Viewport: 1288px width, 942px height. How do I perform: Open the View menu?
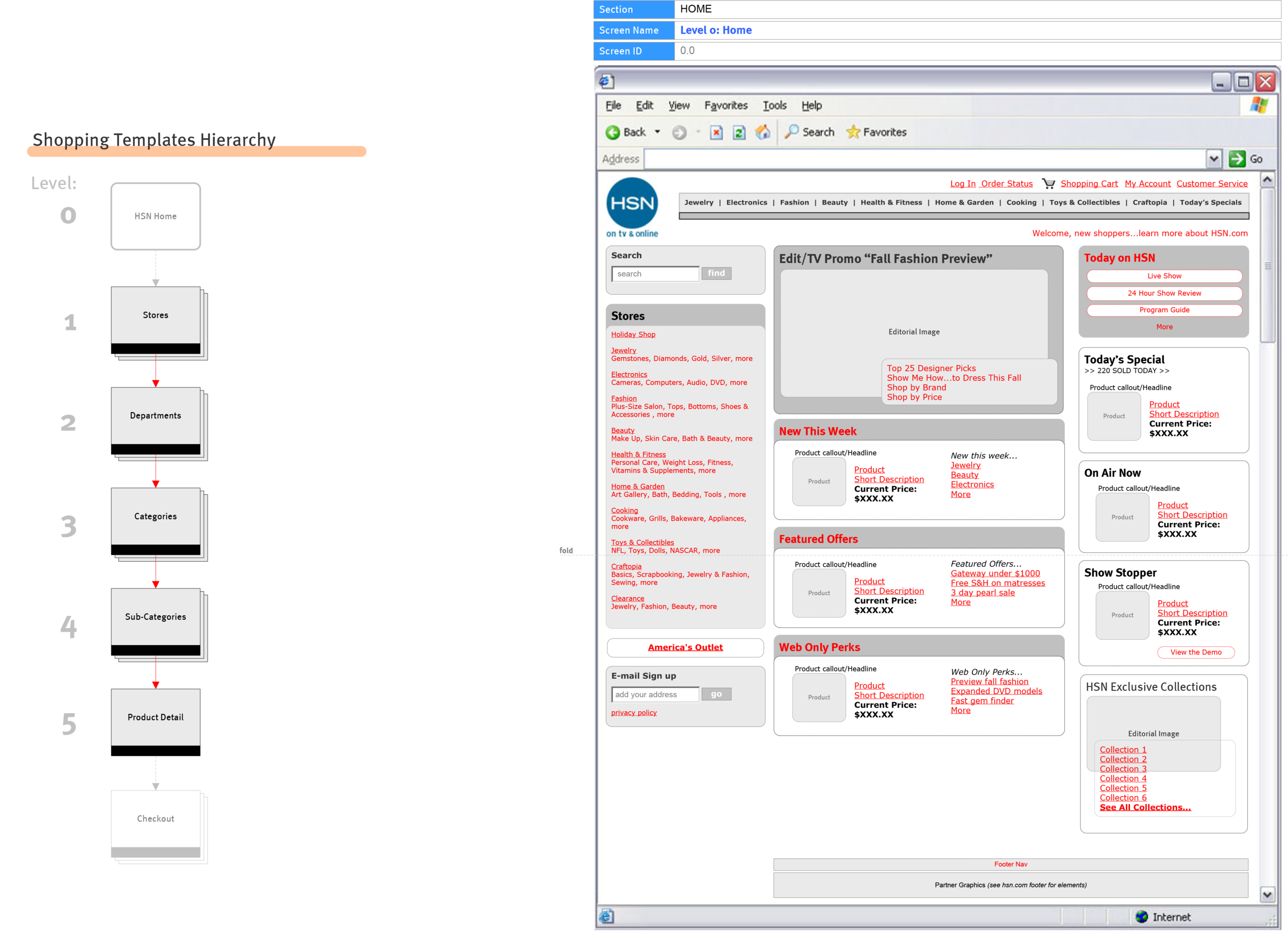click(x=679, y=106)
